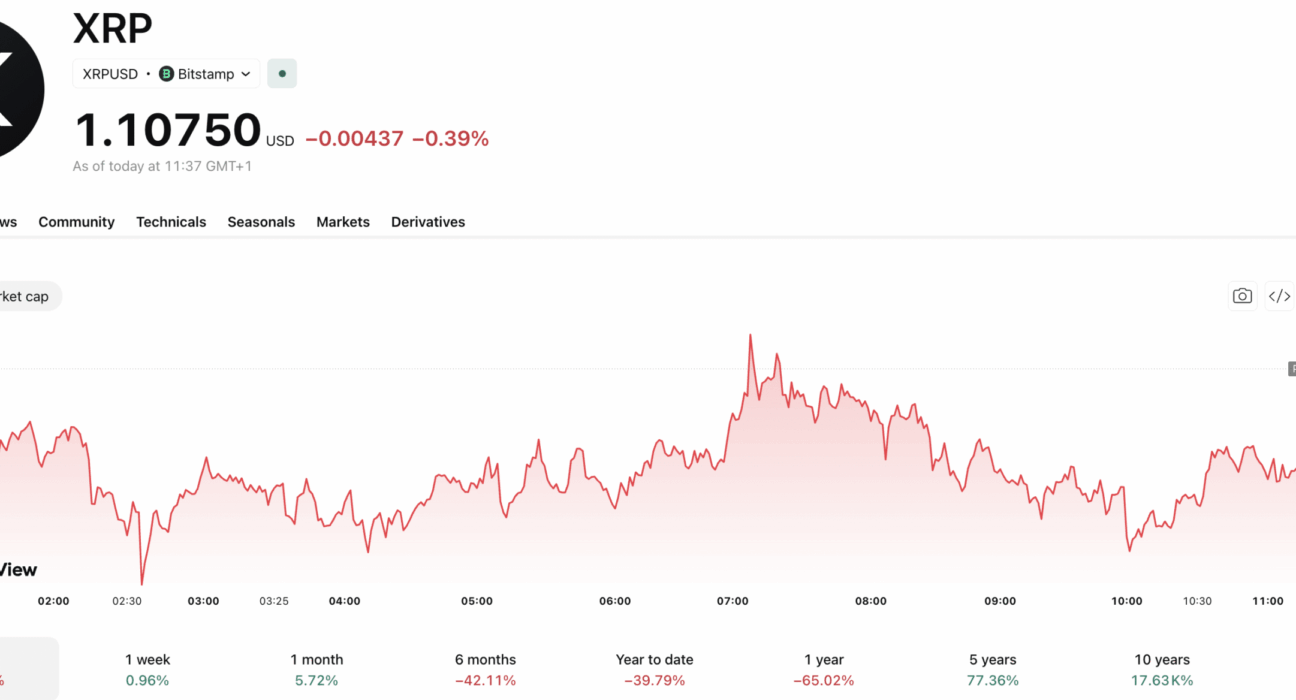Click the Bitstamp exchange logo icon
The image size is (1296, 700).
tap(166, 74)
